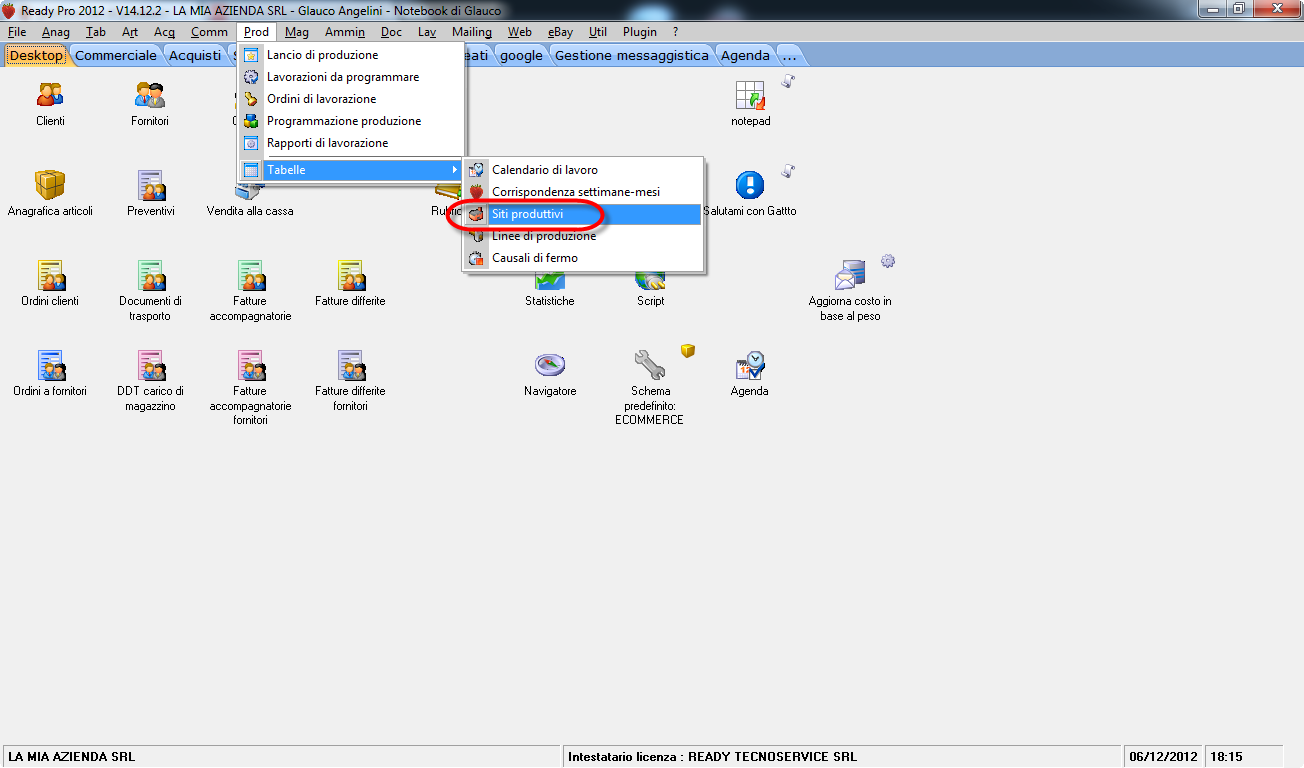Open the Plugin menu
Screen dimensions: 1304x768
click(640, 32)
